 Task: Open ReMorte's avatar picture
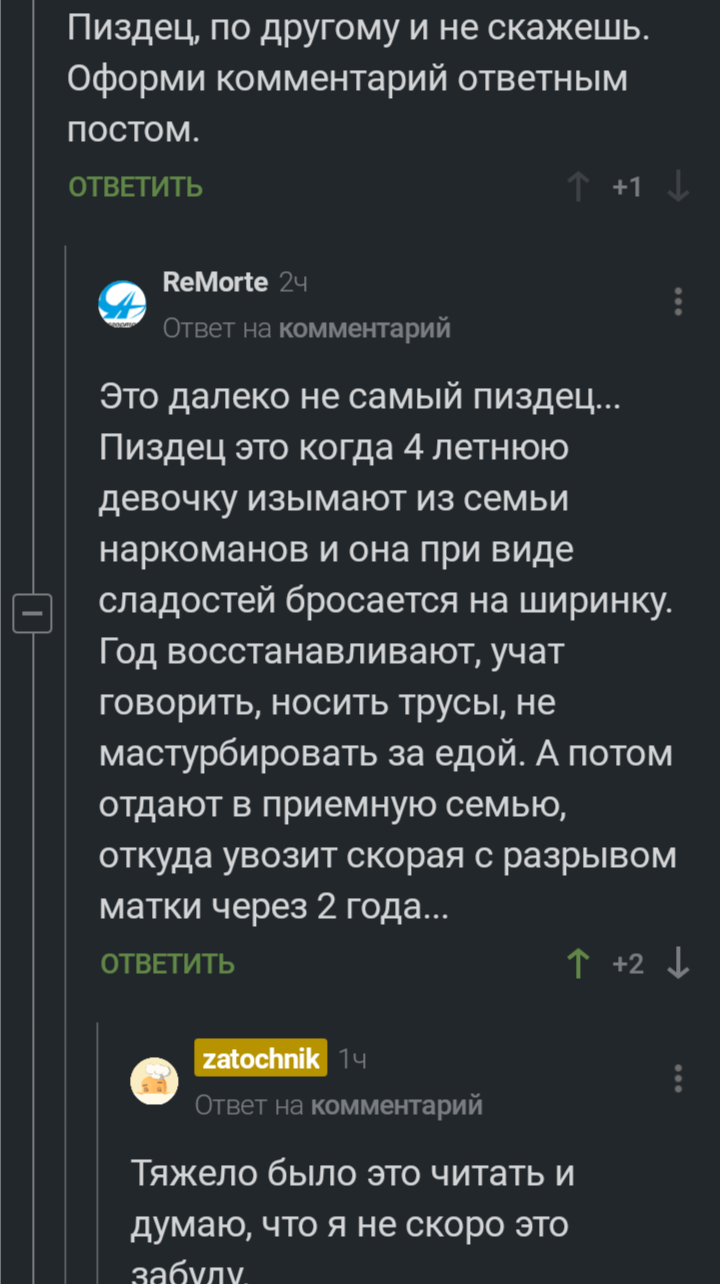pos(122,305)
